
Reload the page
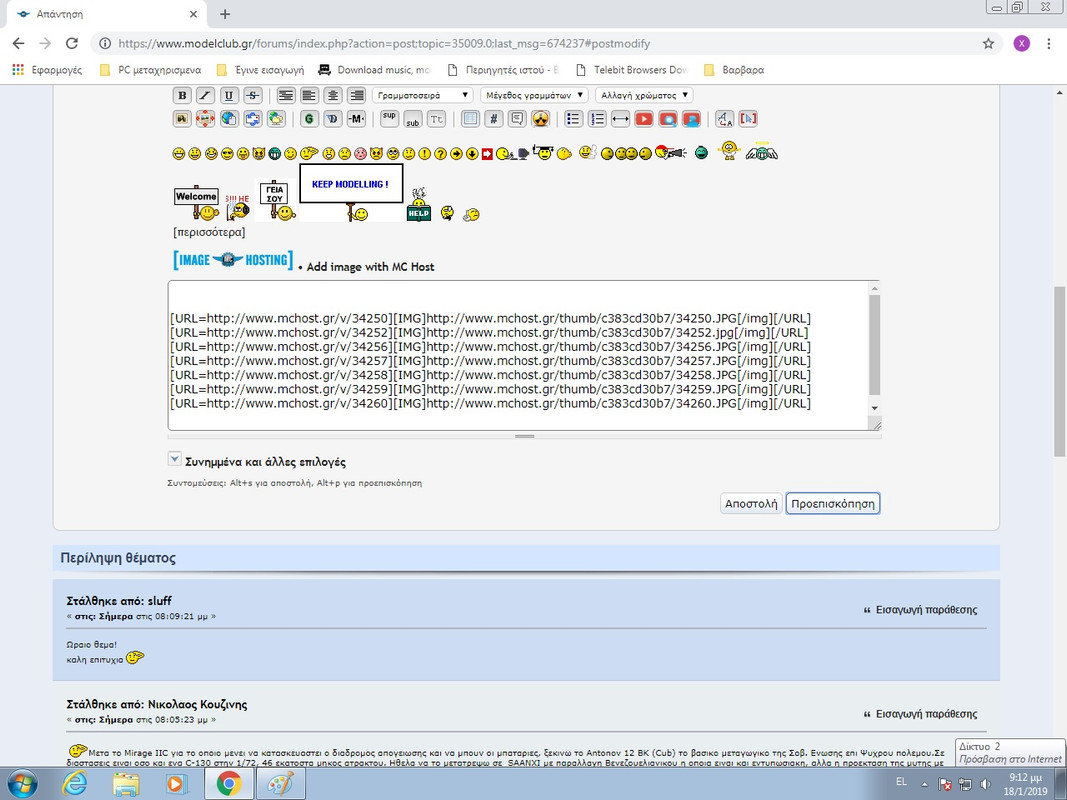click(71, 44)
